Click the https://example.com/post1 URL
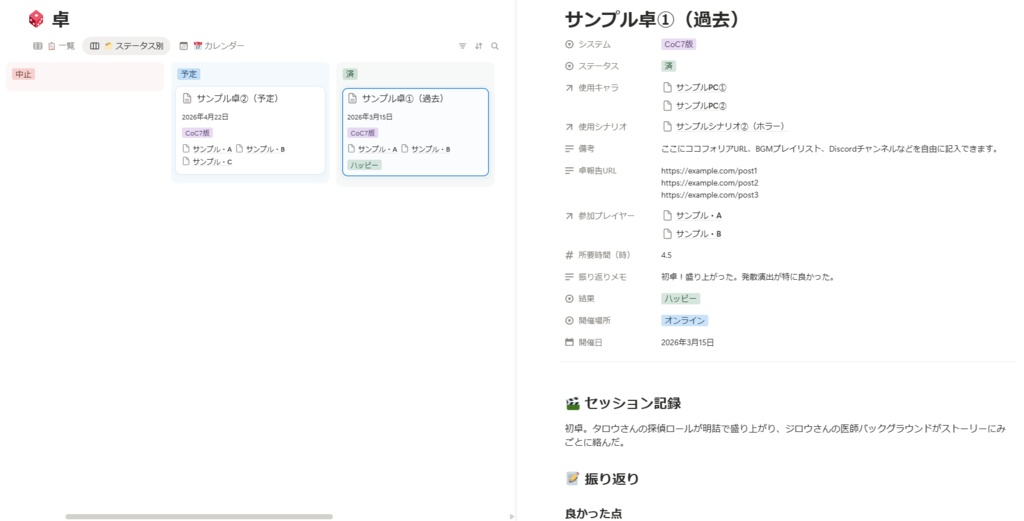Screen dimensions: 1024x521 (709, 171)
